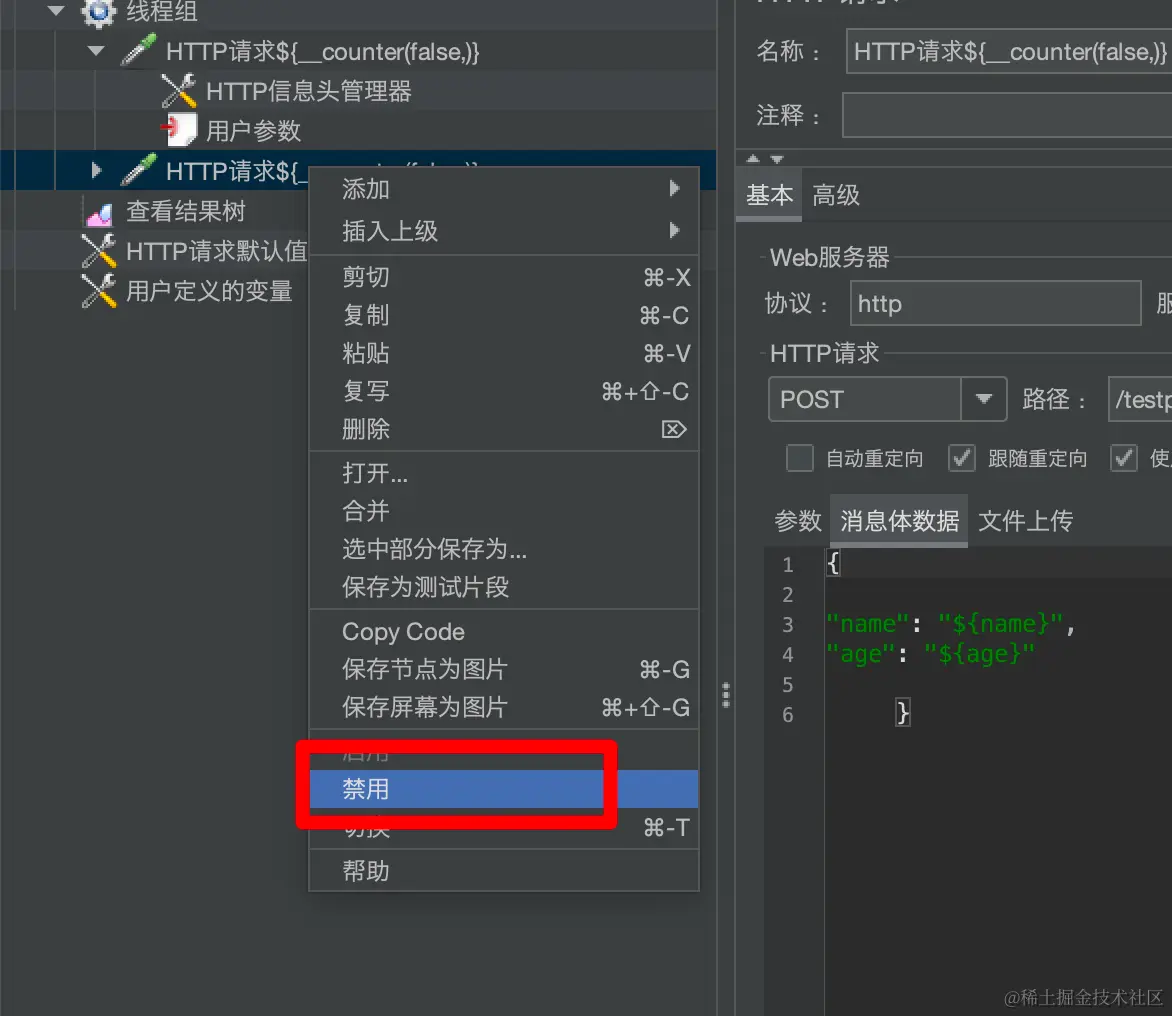Viewport: 1172px width, 1016px height.
Task: Switch to the 高级 tab
Action: point(836,195)
